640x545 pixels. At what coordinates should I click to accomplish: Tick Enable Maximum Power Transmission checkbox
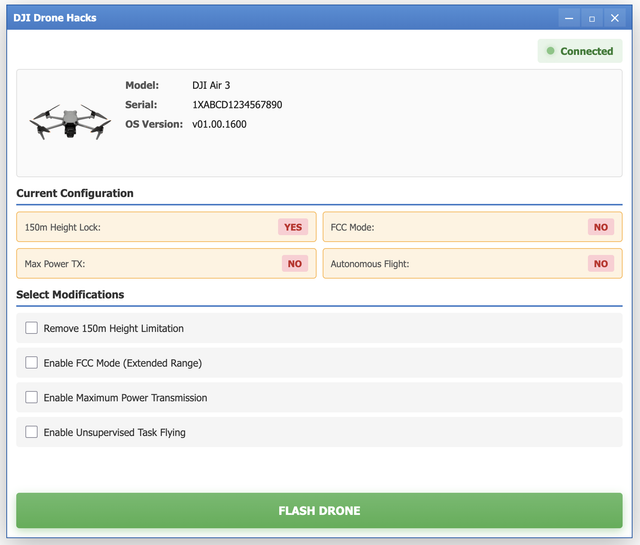[x=31, y=397]
